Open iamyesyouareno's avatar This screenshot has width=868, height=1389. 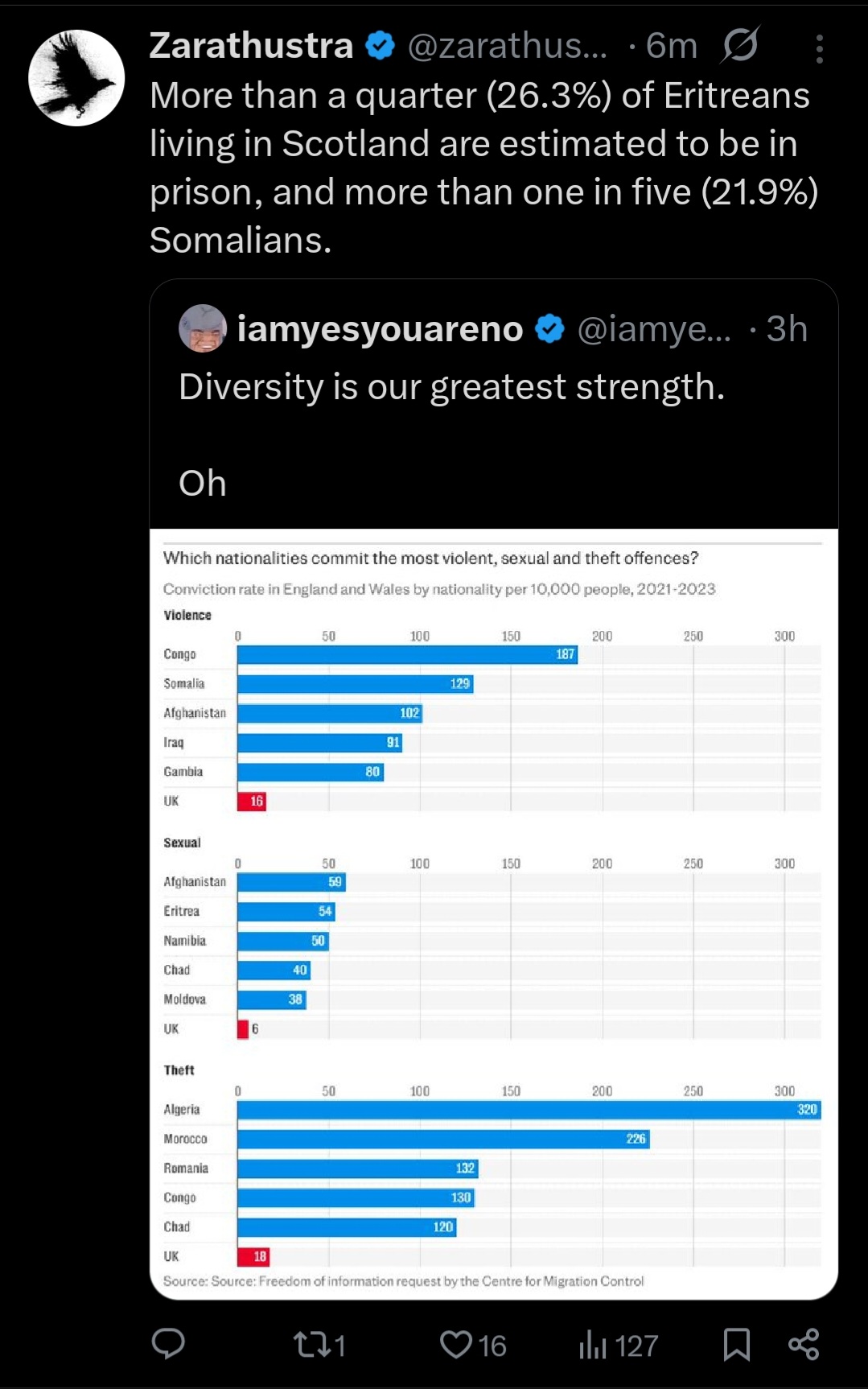coord(203,328)
